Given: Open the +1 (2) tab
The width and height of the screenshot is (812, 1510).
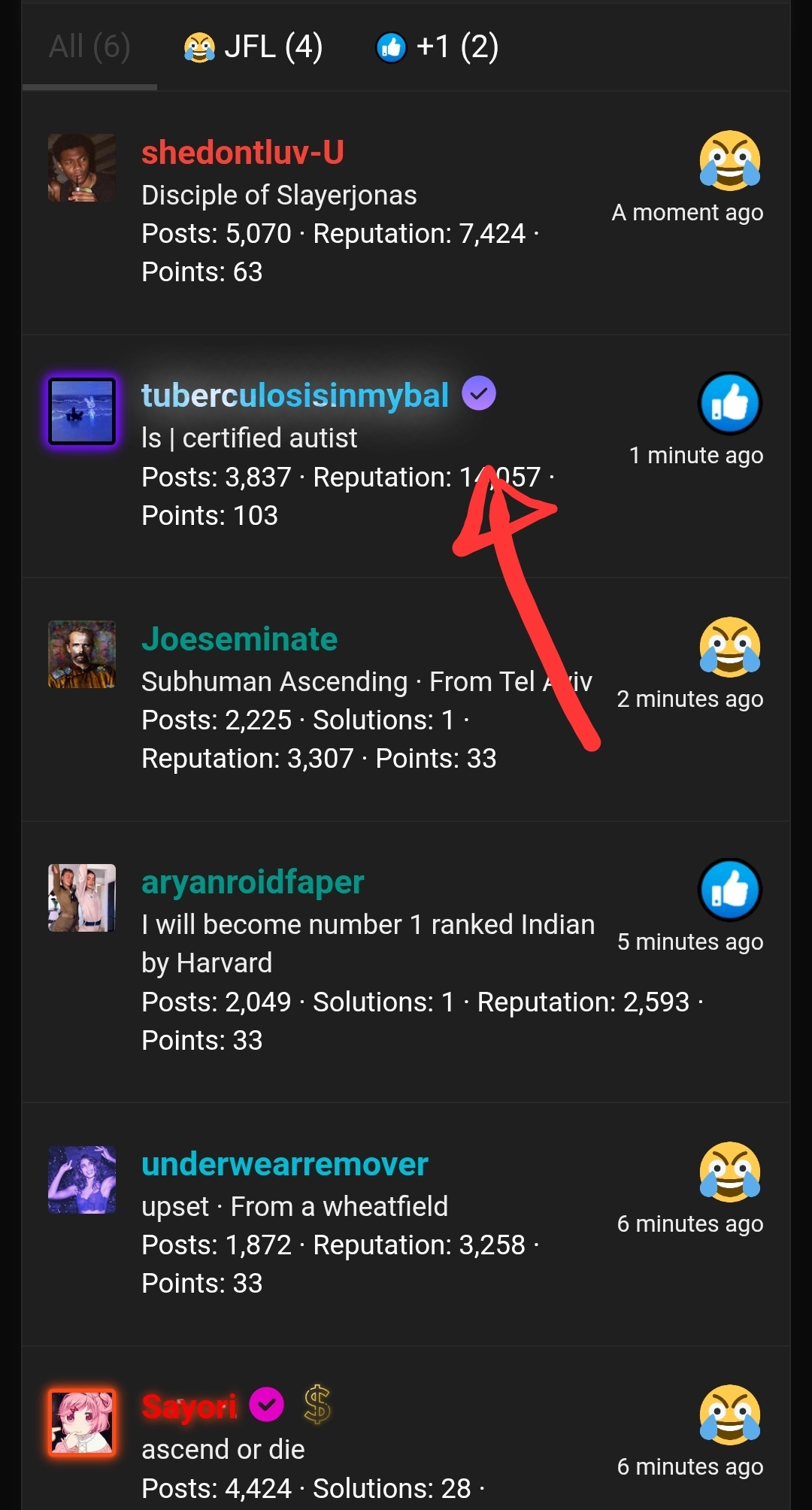Looking at the screenshot, I should click(436, 46).
